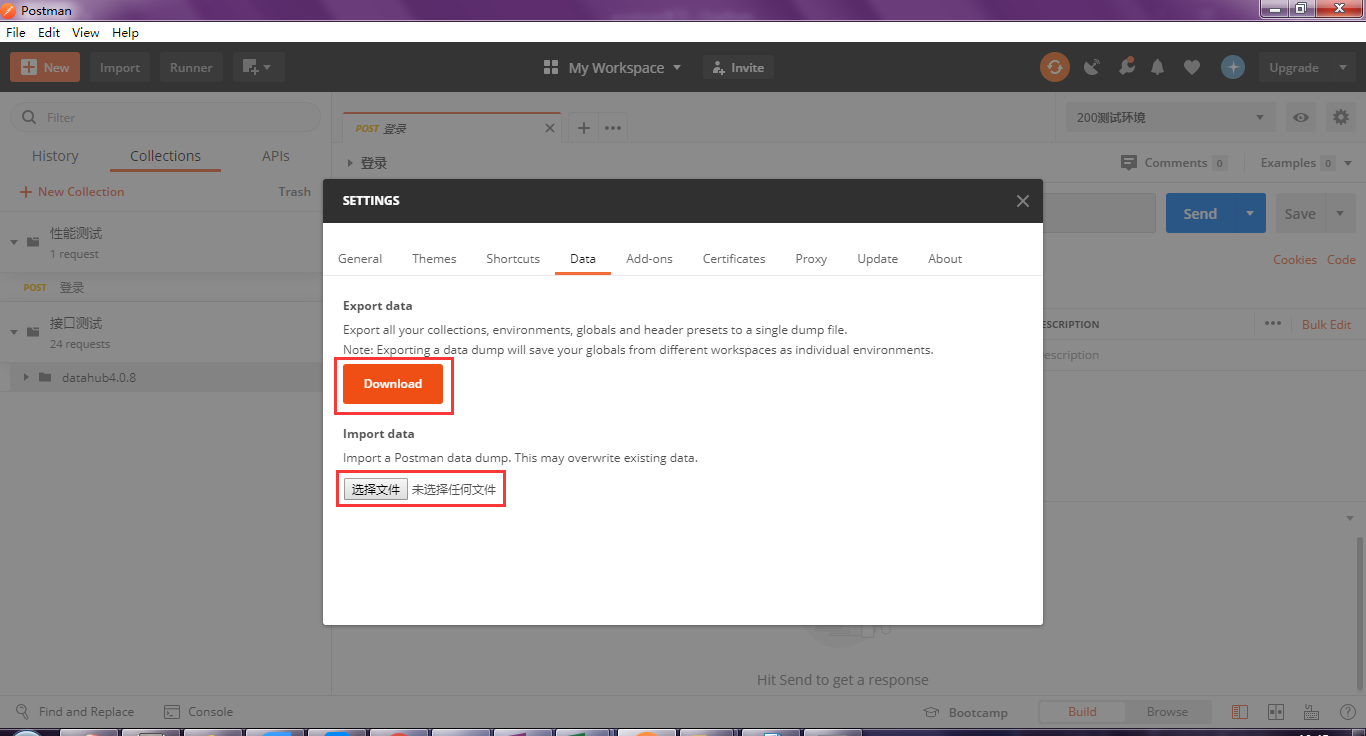Open the Help menu
The width and height of the screenshot is (1366, 736).
tap(125, 32)
